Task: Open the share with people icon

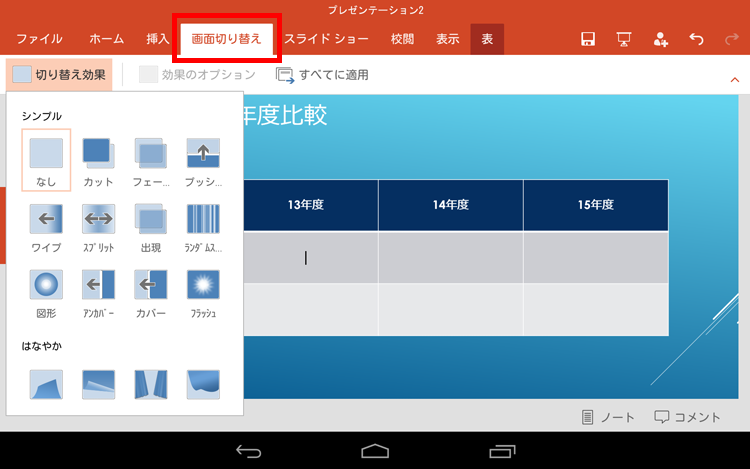Action: 661,40
